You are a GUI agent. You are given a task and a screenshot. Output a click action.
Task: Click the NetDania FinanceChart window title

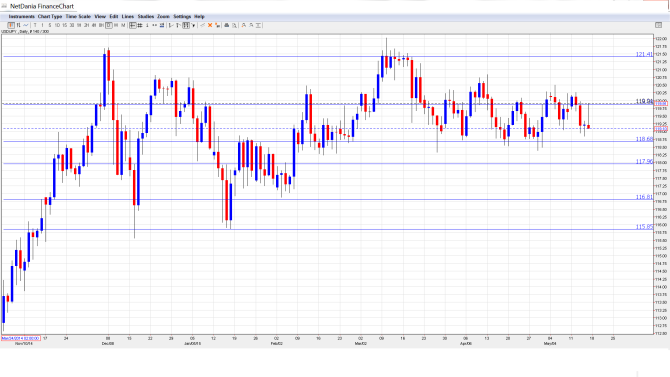click(42, 6)
